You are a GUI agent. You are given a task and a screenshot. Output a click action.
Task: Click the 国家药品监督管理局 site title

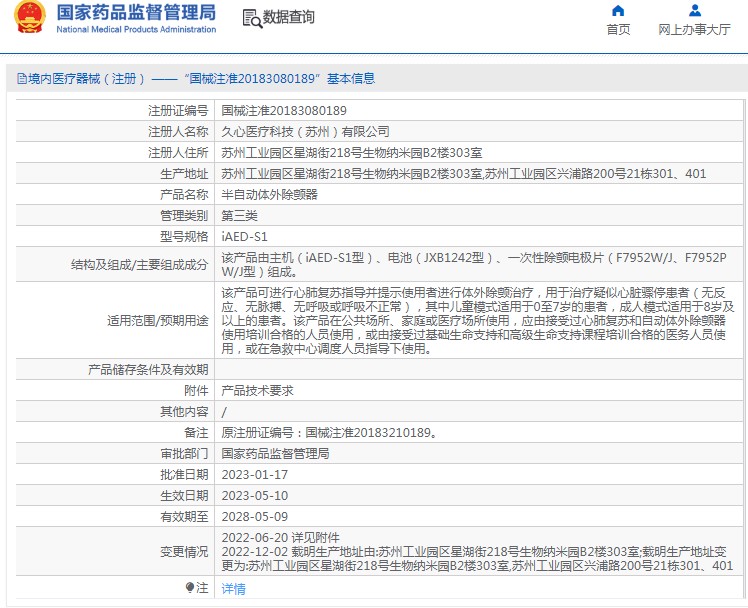pos(136,13)
